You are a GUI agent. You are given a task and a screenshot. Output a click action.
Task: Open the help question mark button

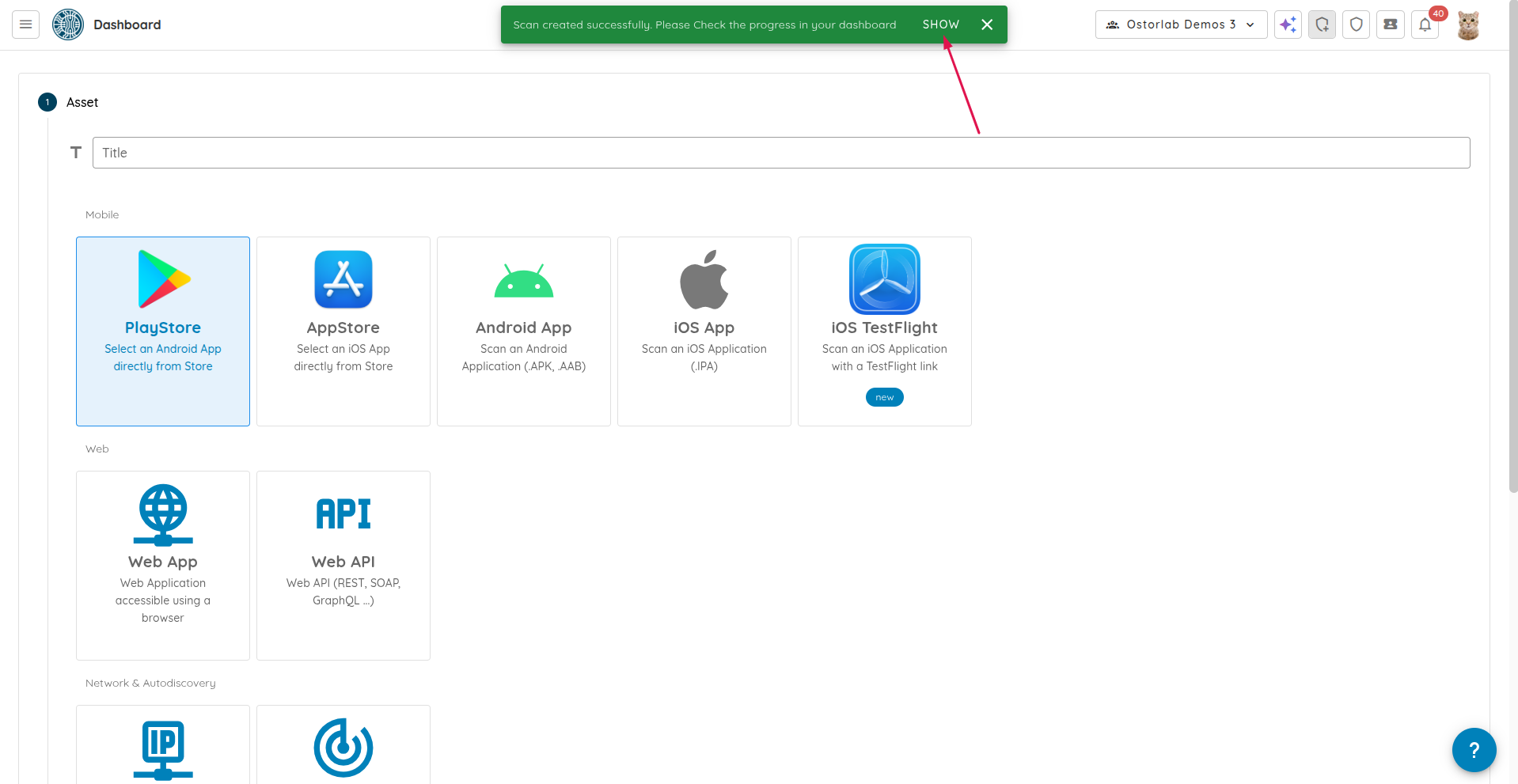tap(1474, 749)
